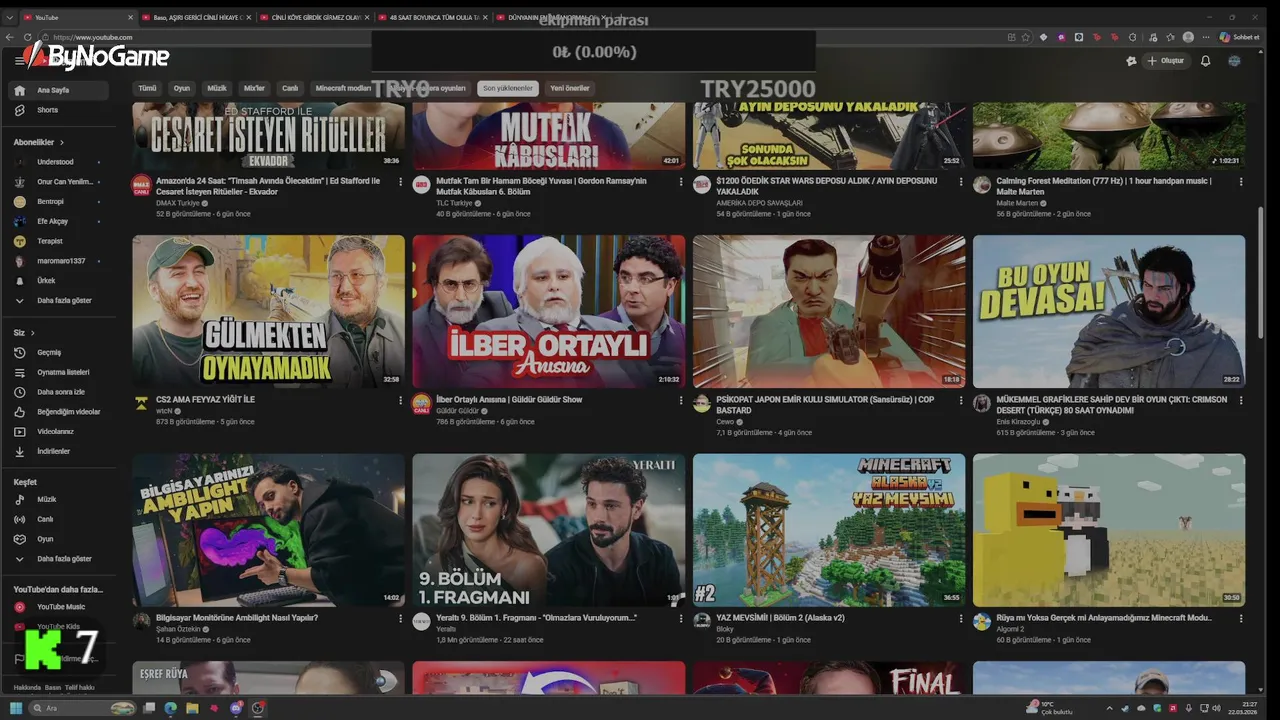The image size is (1280, 720).
Task: Open the Windows Start menu
Action: 14,708
